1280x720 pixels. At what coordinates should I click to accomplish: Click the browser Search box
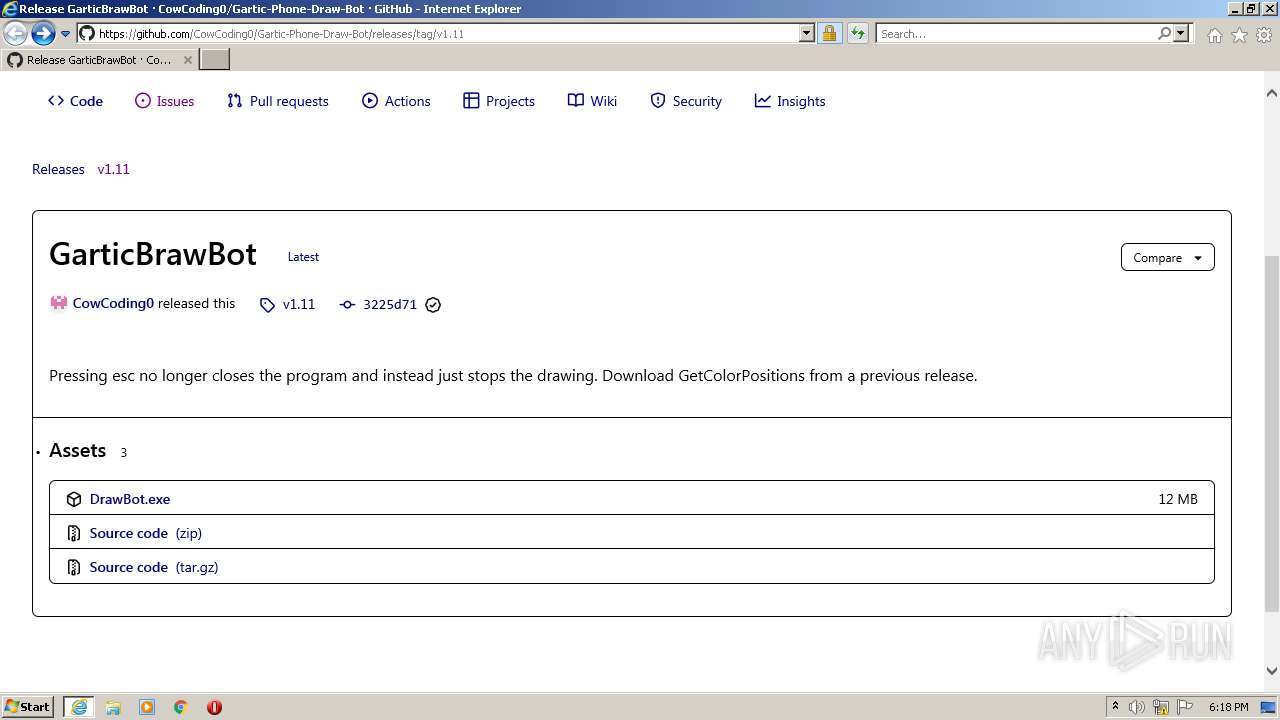click(1015, 34)
